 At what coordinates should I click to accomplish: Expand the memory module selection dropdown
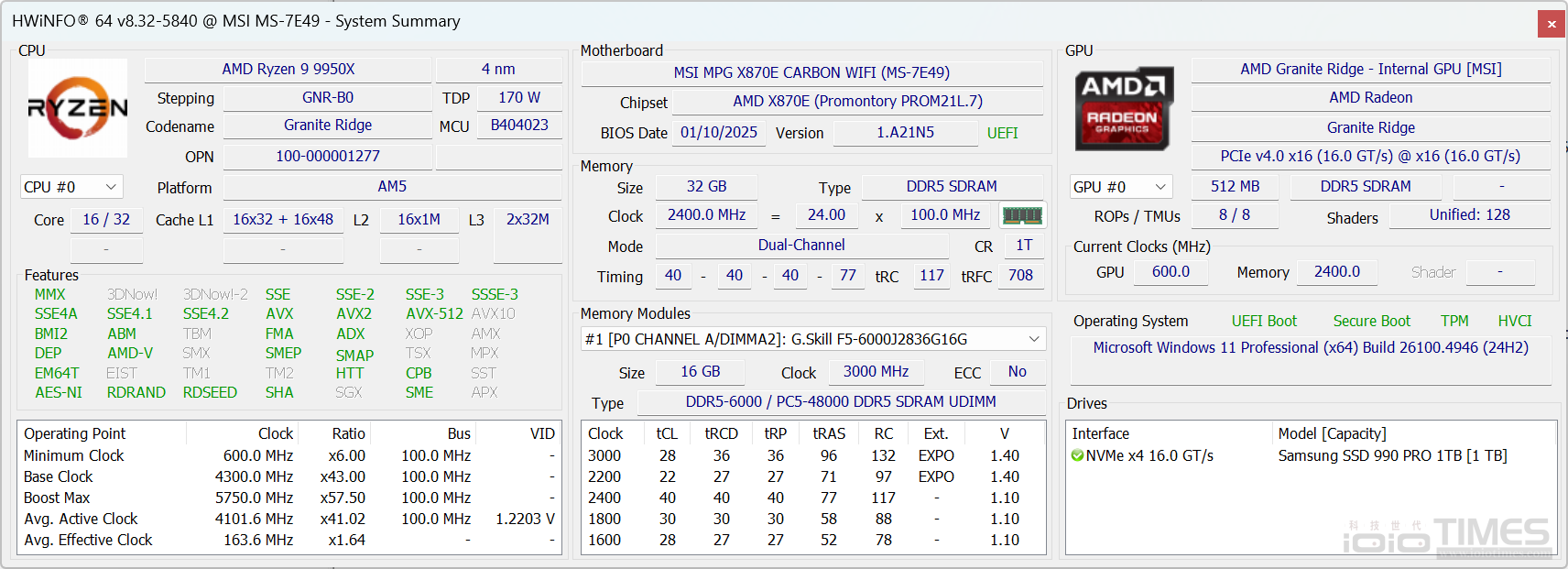(813, 339)
